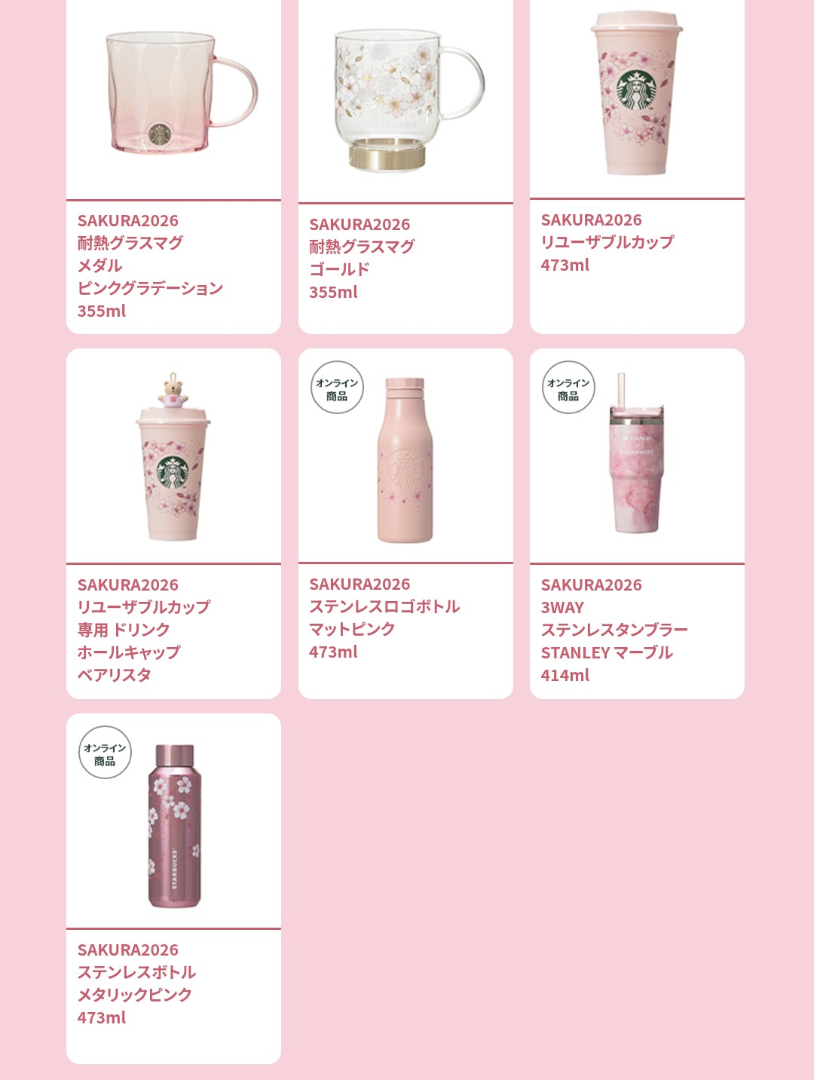The image size is (814, 1080).
Task: Click the medal emblem on pink glass mug
Action: [160, 134]
